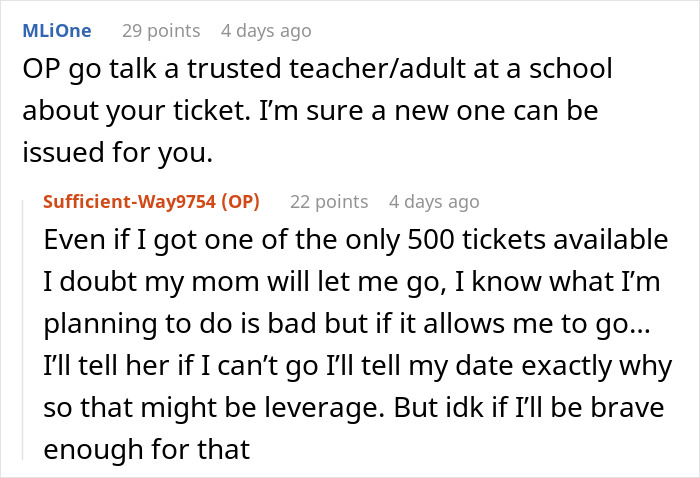Open the "4 days ago" timestamp beside 22 points

coord(434,201)
